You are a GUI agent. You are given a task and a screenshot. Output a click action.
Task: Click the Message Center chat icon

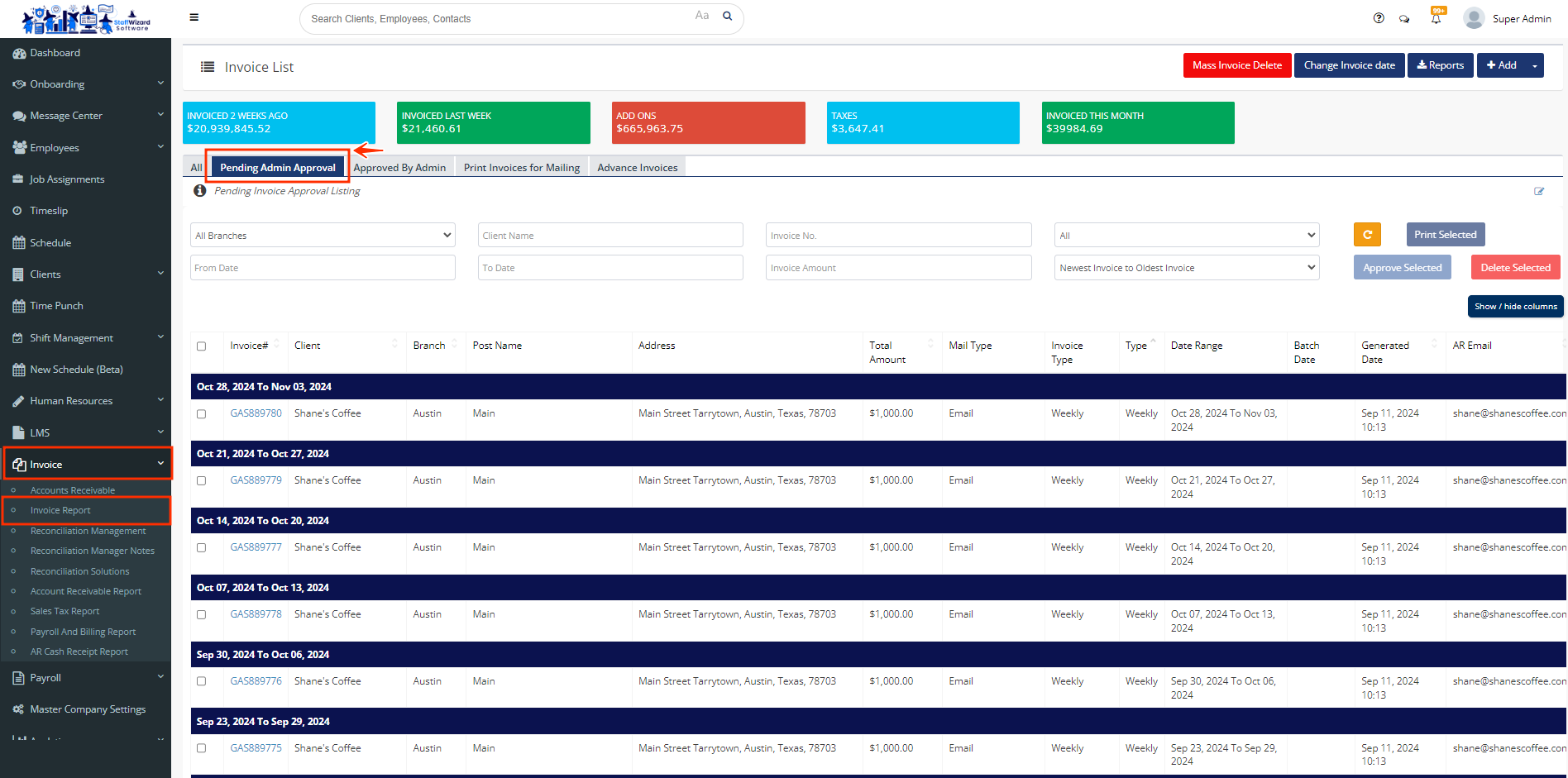(x=19, y=116)
